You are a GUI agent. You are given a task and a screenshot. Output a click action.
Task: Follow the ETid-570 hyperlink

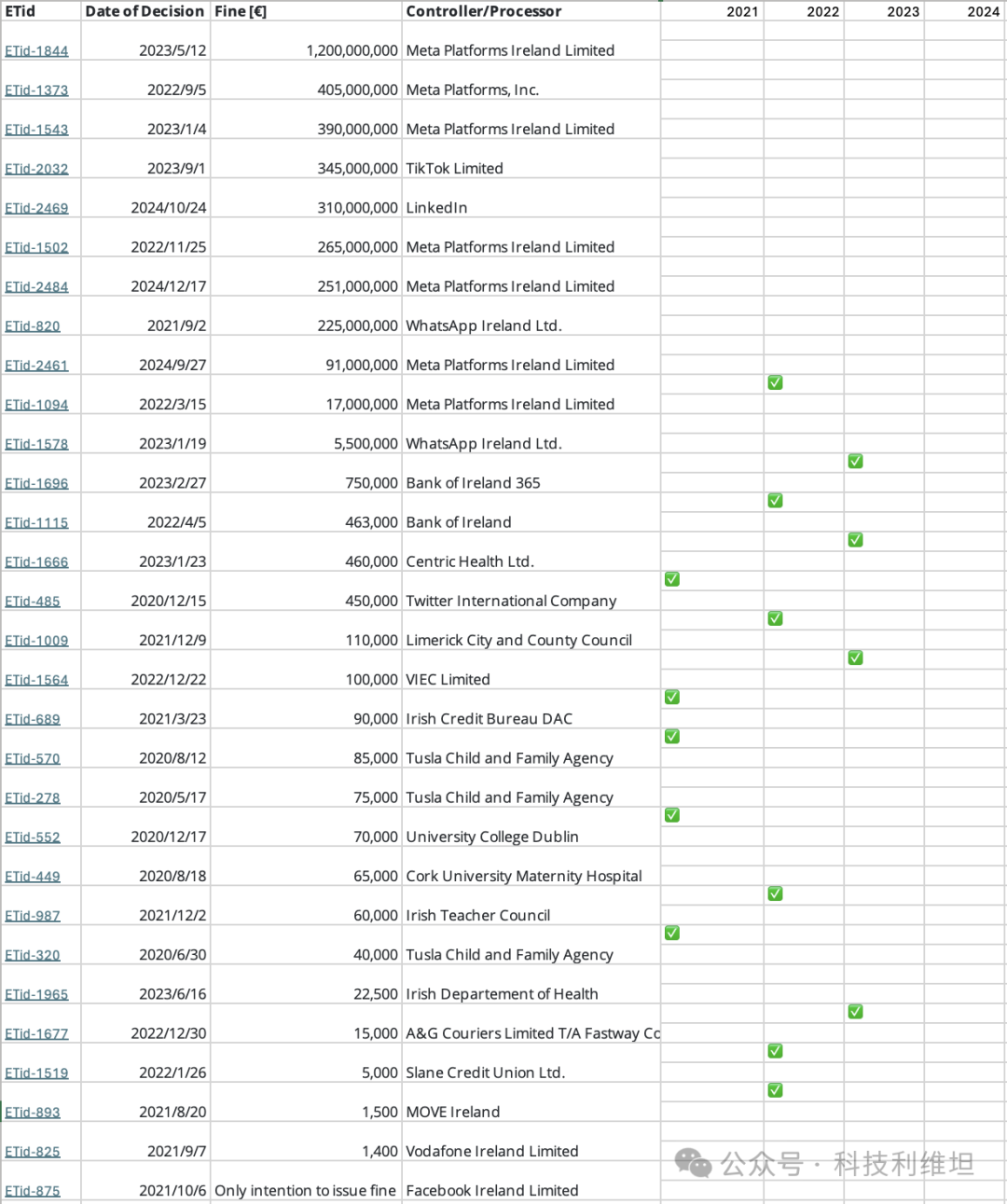point(33,758)
